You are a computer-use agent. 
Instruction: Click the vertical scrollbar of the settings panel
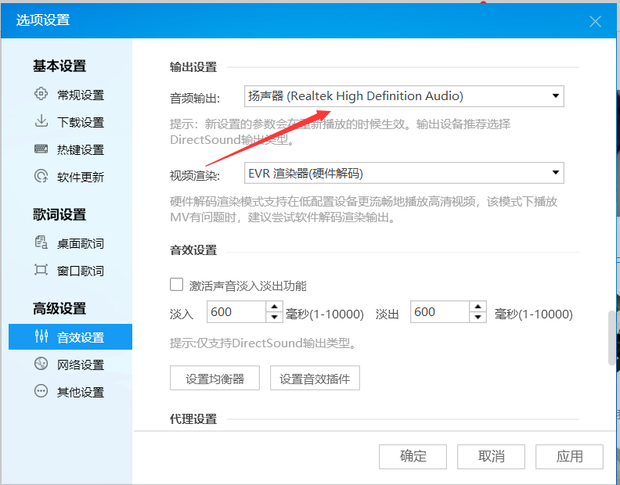[612, 340]
